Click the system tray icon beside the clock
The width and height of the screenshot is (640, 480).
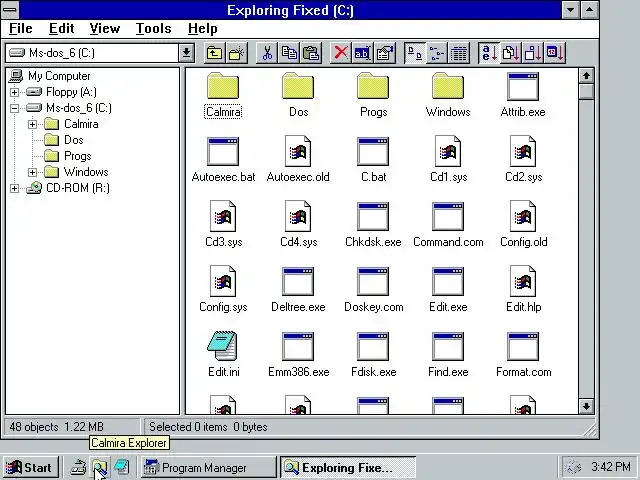[574, 467]
